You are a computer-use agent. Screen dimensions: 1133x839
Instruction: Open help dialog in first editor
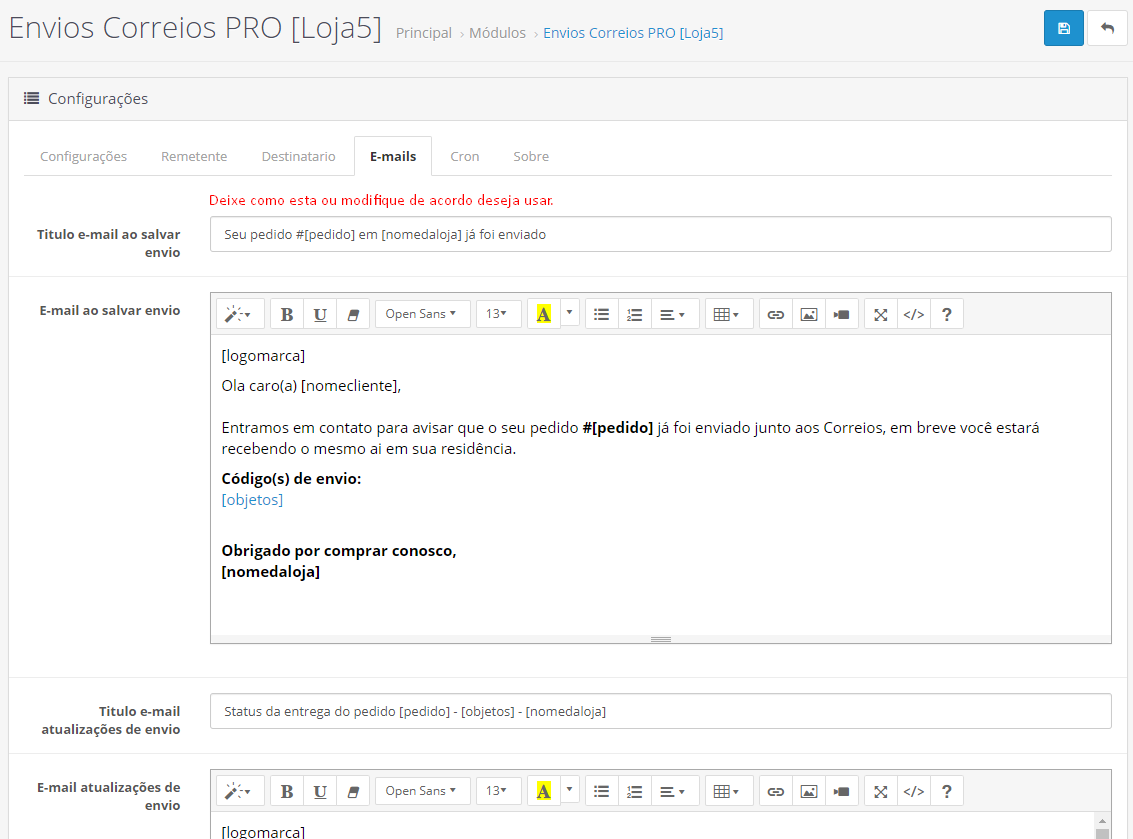click(x=947, y=314)
